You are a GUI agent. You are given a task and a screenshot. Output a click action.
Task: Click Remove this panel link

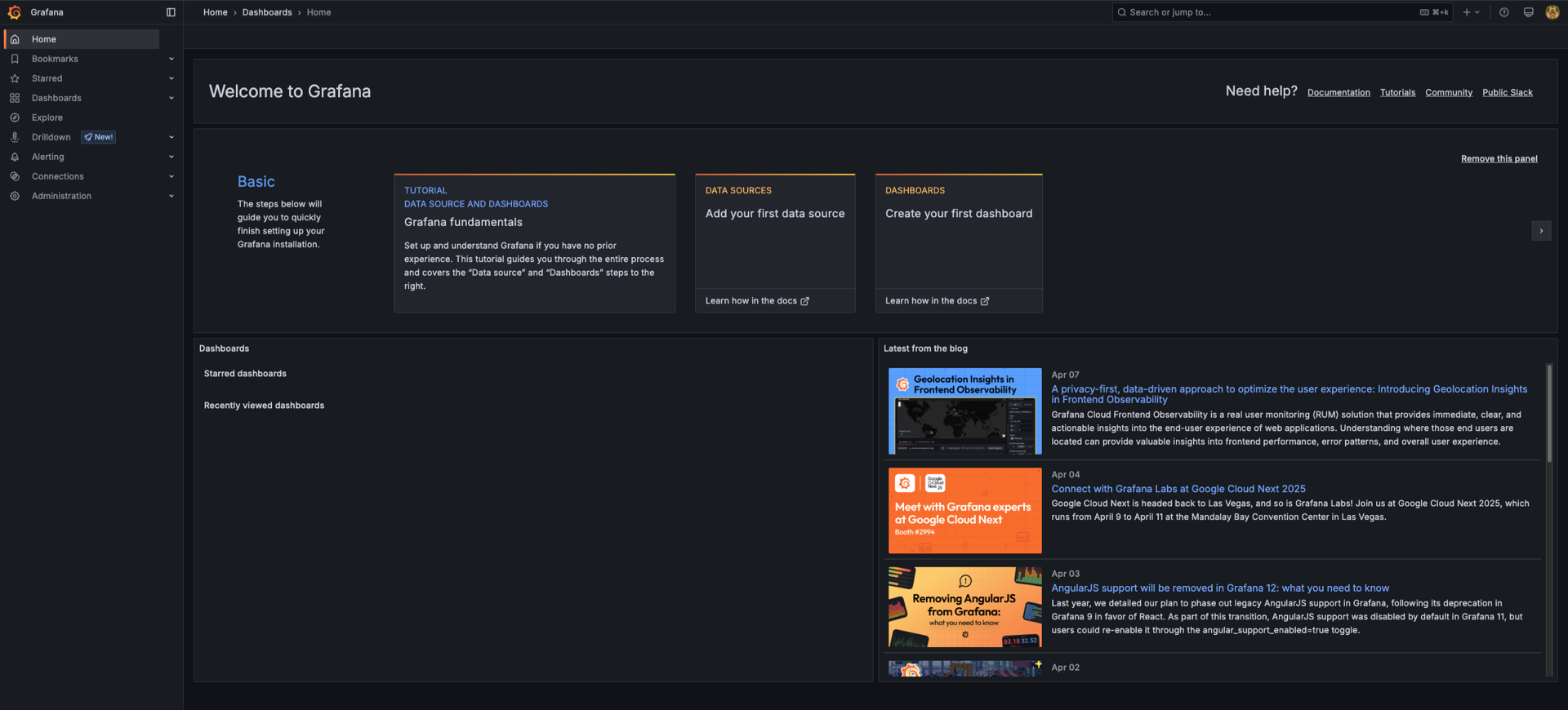1499,159
